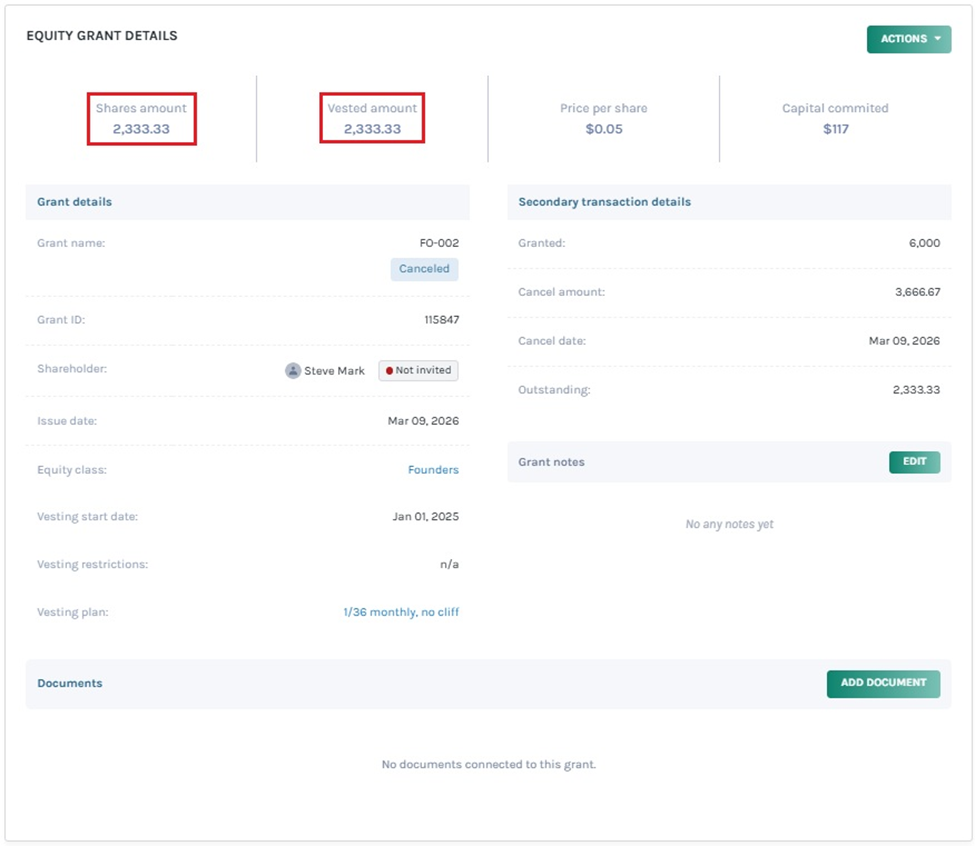Open the Actions dropdown menu
The width and height of the screenshot is (975, 846).
pyautogui.click(x=908, y=39)
